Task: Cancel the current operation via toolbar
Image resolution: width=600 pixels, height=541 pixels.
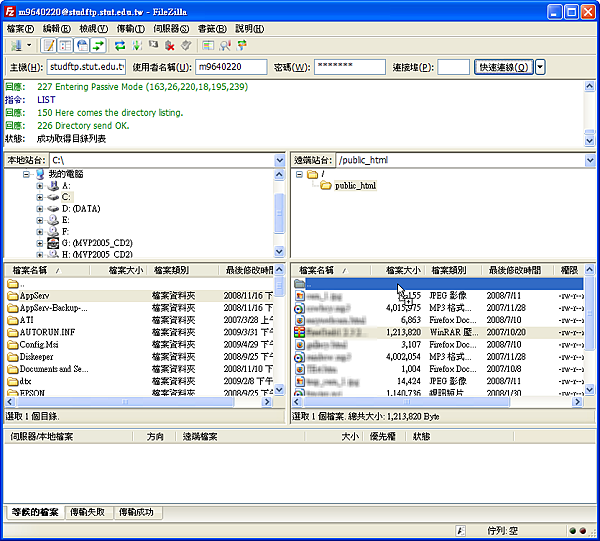Action: click(153, 46)
